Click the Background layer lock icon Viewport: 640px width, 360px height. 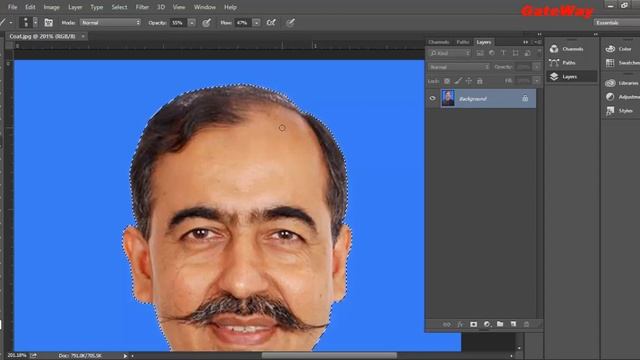point(525,98)
